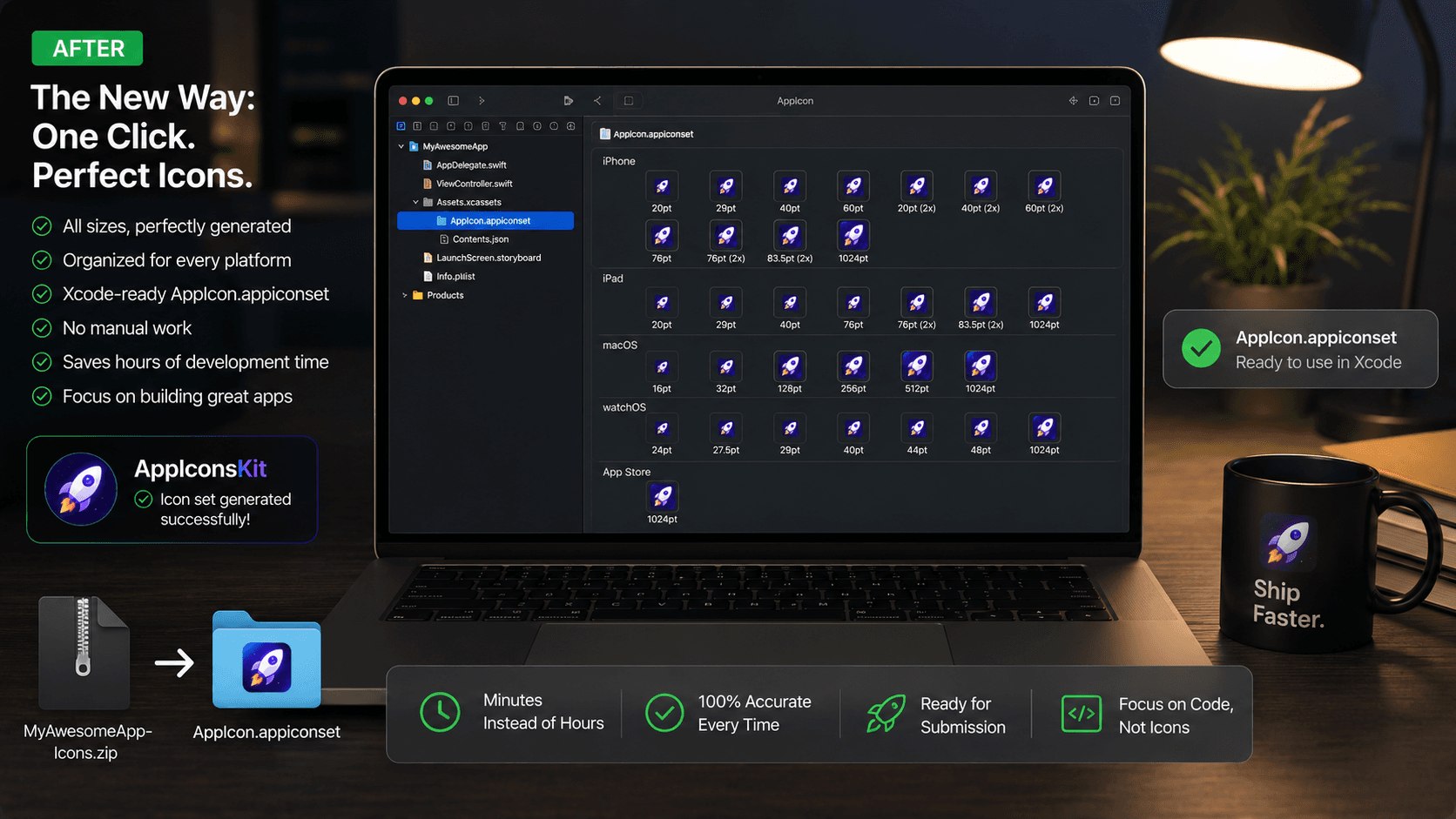Select the macOS 16pt icon
The height and width of the screenshot is (819, 1456).
click(x=662, y=366)
